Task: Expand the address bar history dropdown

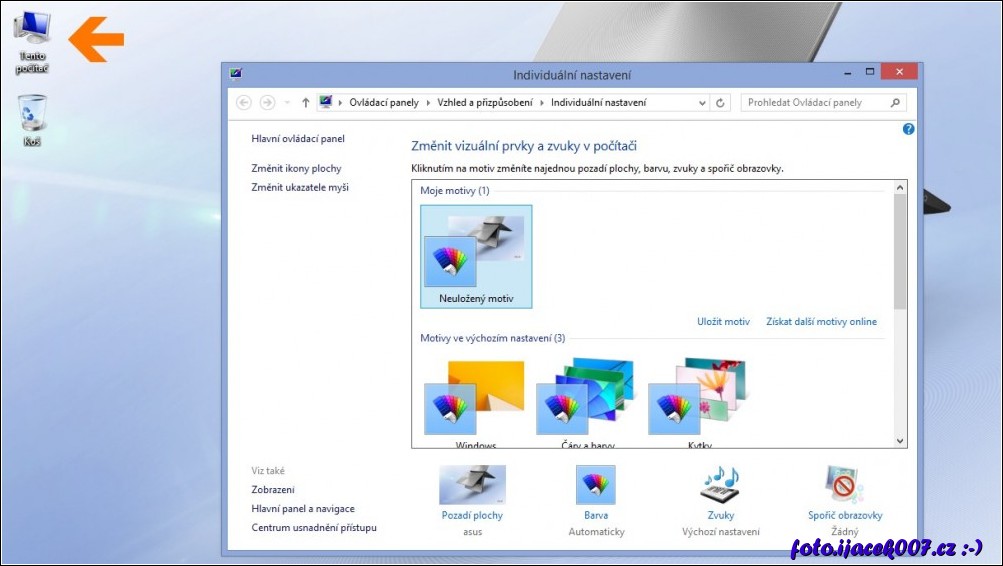Action: click(x=702, y=103)
